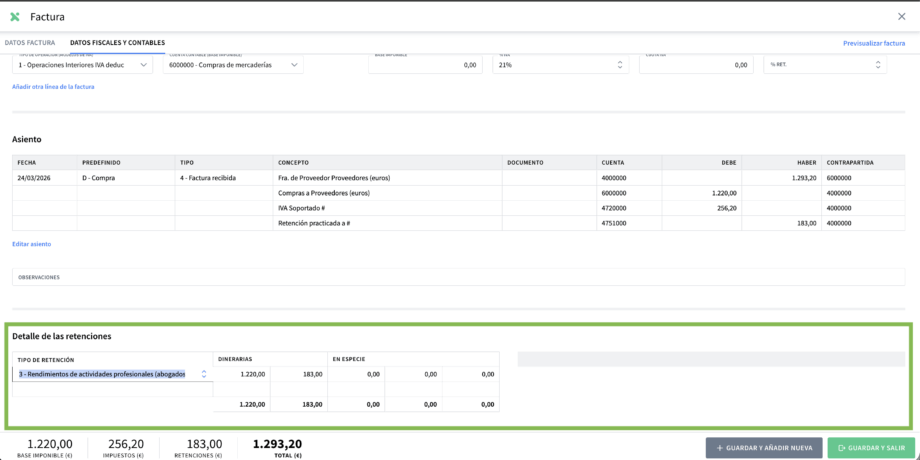This screenshot has height=460, width=920.
Task: Click the Editar asiento link
Action: 31,244
